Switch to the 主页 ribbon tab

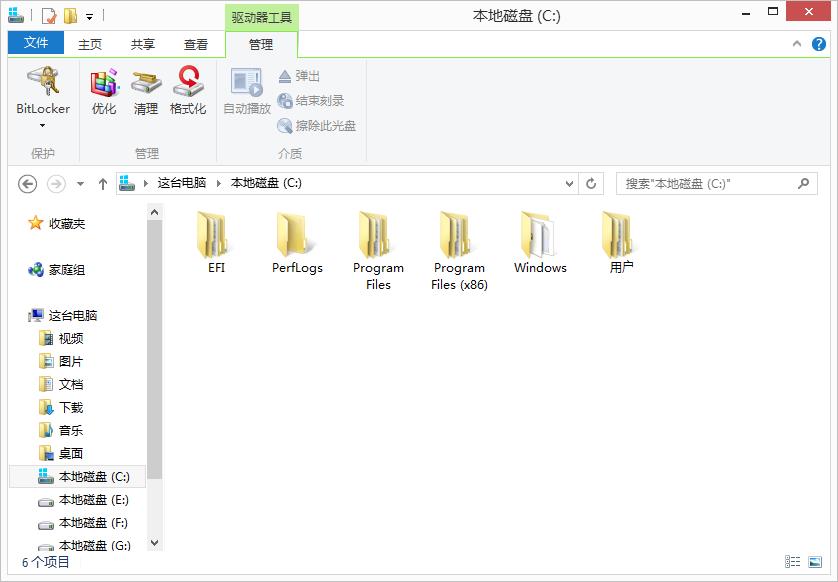(x=90, y=44)
